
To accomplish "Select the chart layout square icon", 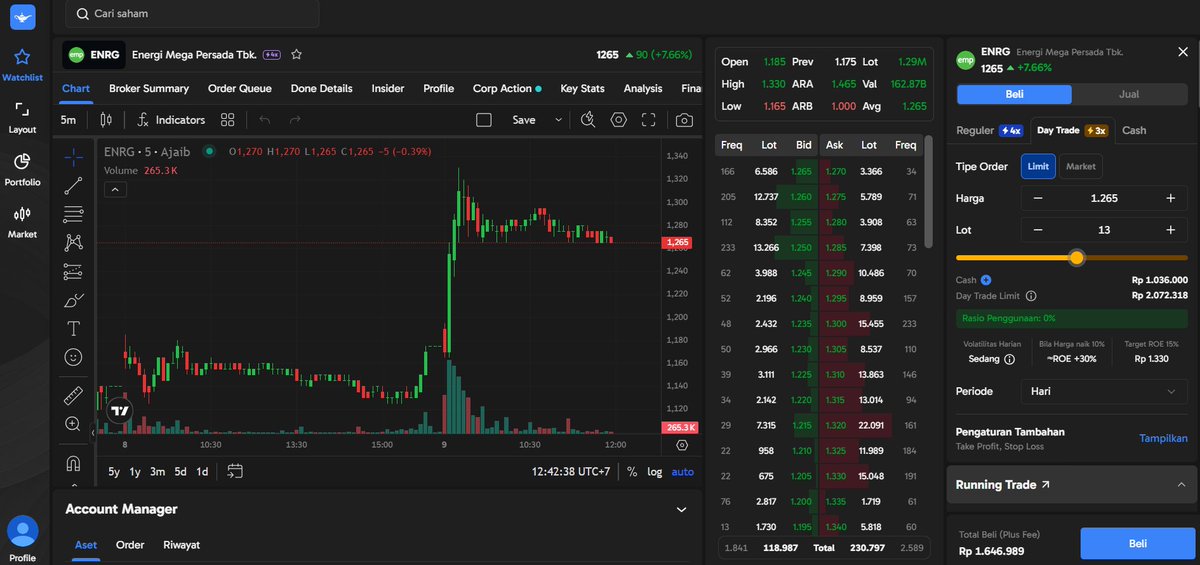I will pyautogui.click(x=484, y=120).
